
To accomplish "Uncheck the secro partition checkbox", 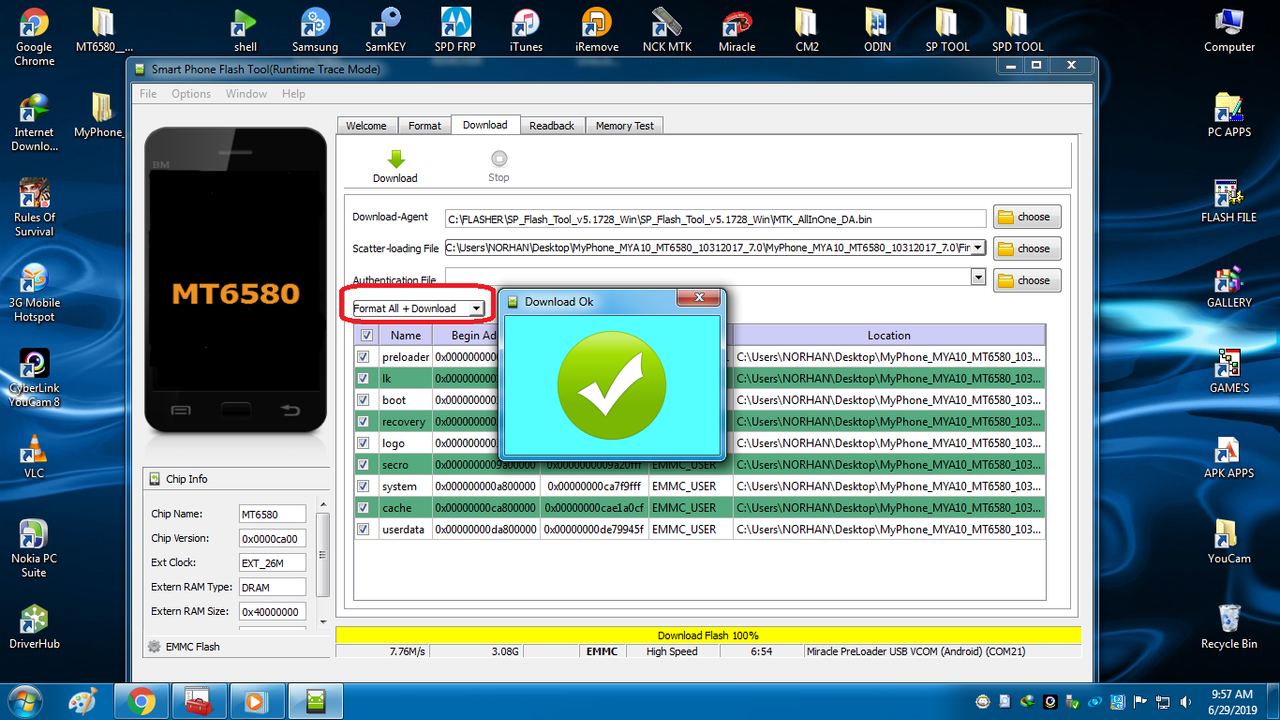I will [x=363, y=464].
